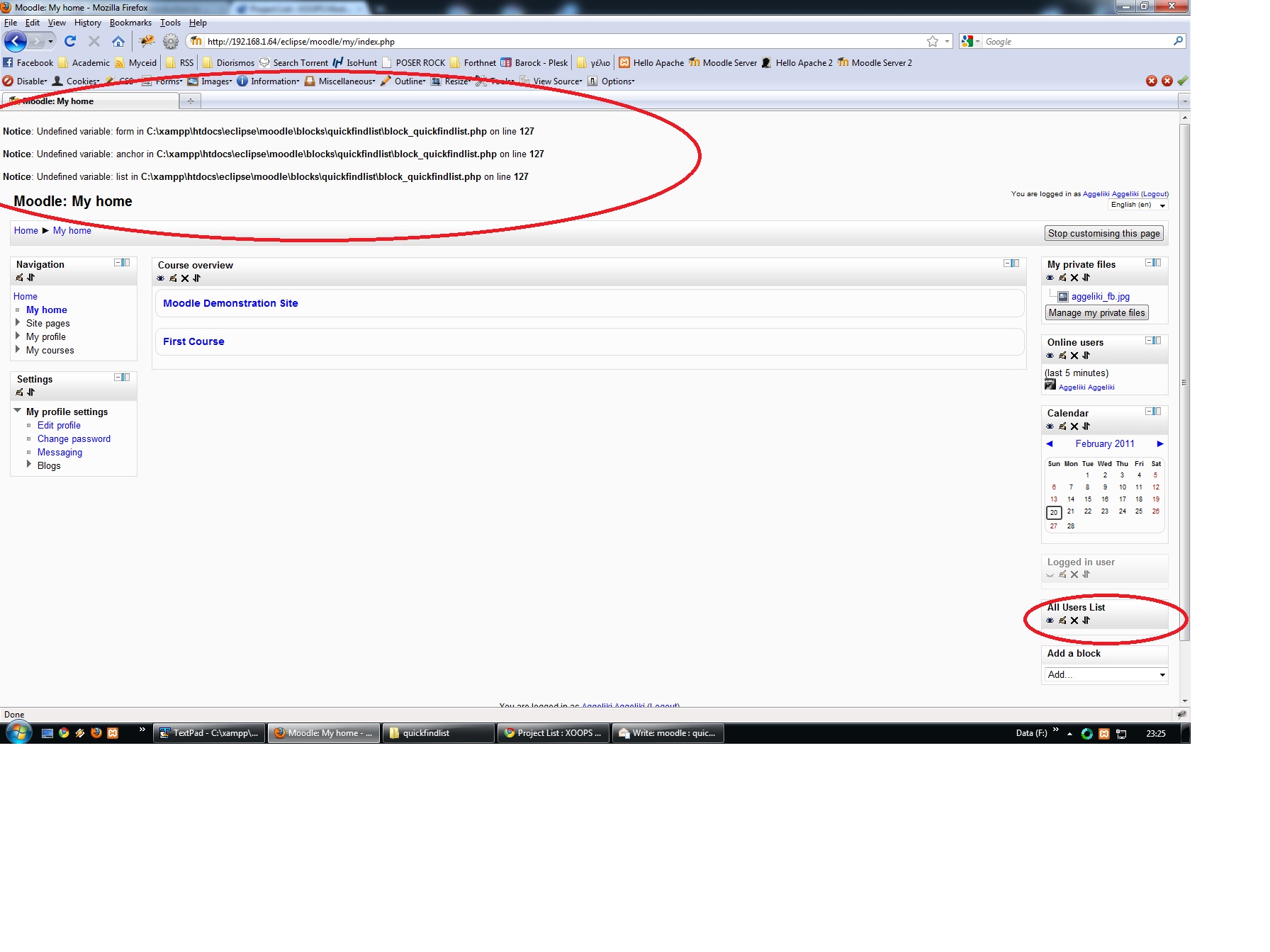Move the Online users block

pyautogui.click(x=1086, y=356)
